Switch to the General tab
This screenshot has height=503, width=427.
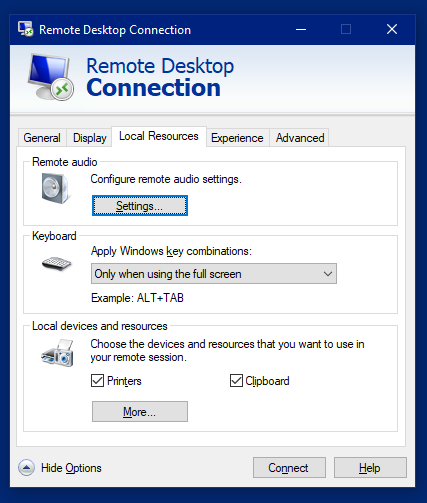42,138
